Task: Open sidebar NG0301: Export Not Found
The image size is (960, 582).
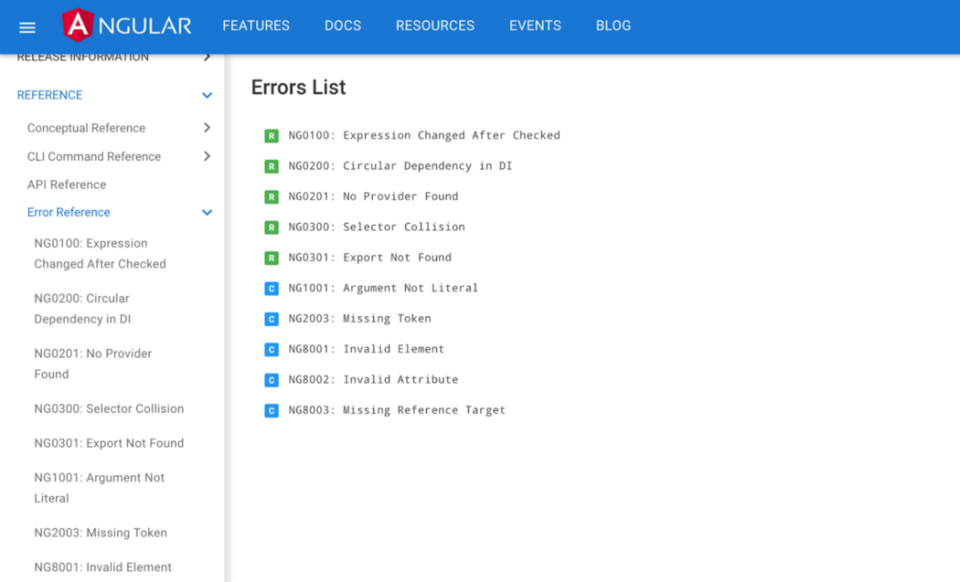Action: [109, 443]
